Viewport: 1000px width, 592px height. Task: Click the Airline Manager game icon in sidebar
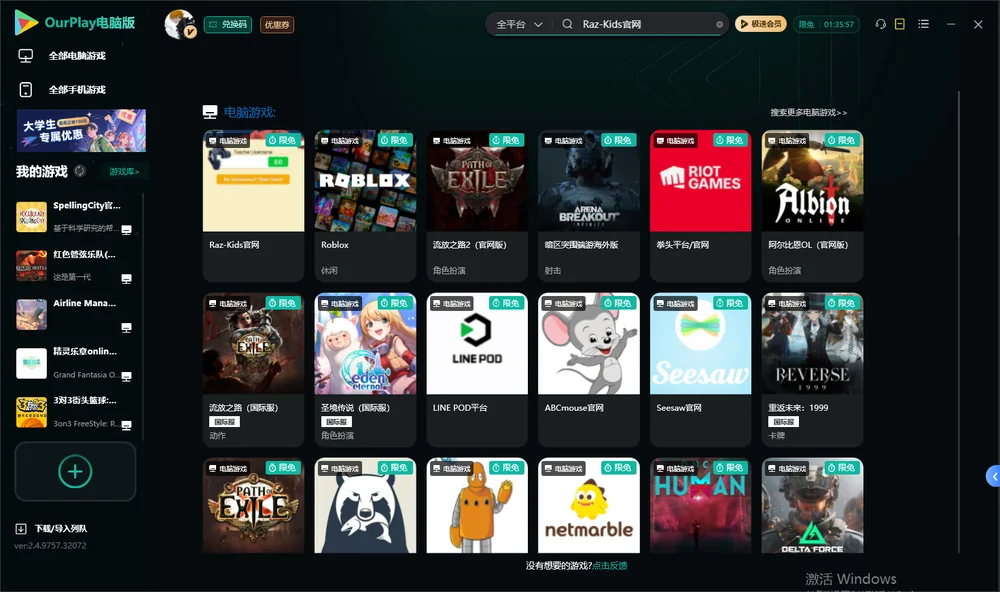click(x=31, y=314)
